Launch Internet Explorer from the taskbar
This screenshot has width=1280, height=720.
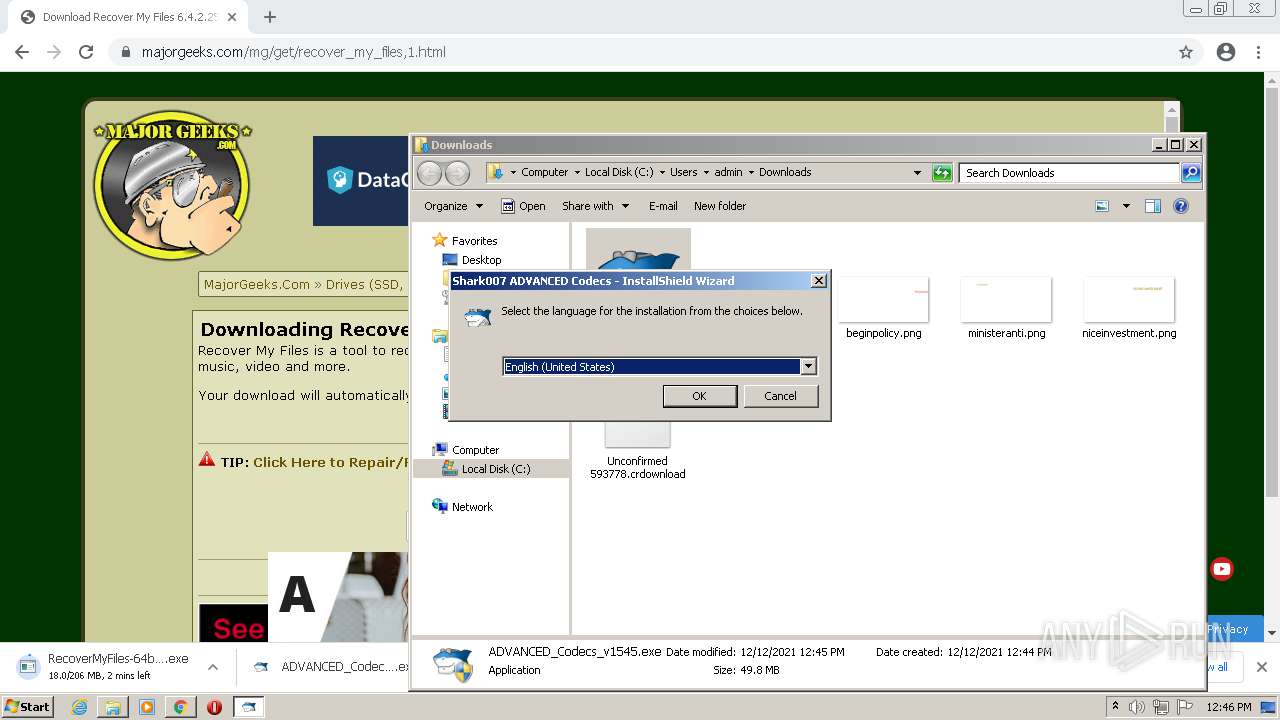coord(80,707)
